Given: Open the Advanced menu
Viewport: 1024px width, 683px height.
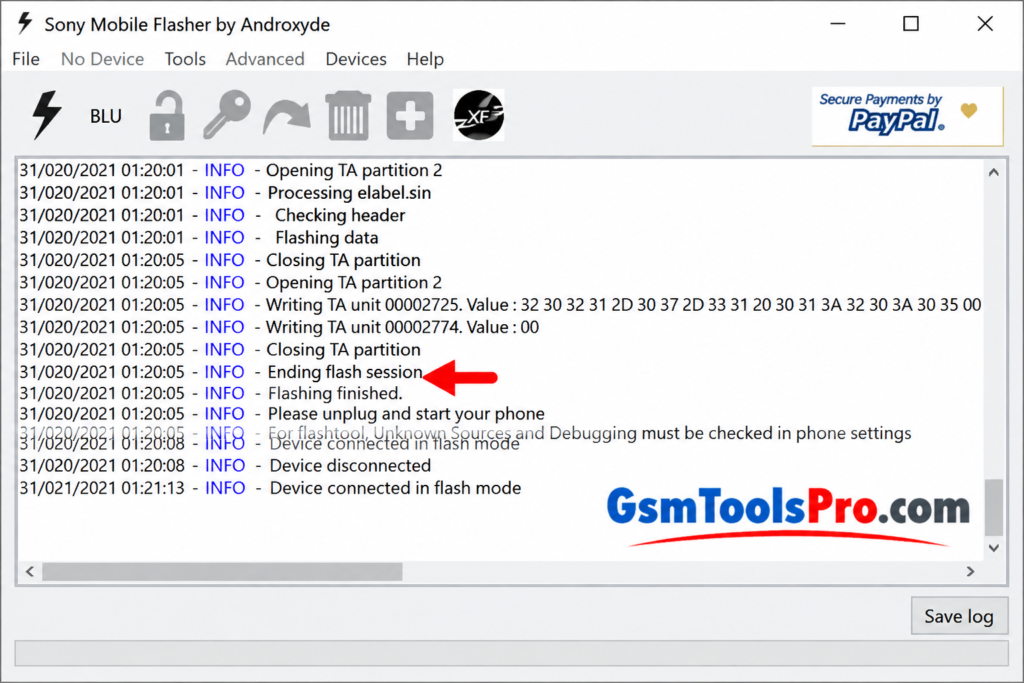Looking at the screenshot, I should pos(264,59).
